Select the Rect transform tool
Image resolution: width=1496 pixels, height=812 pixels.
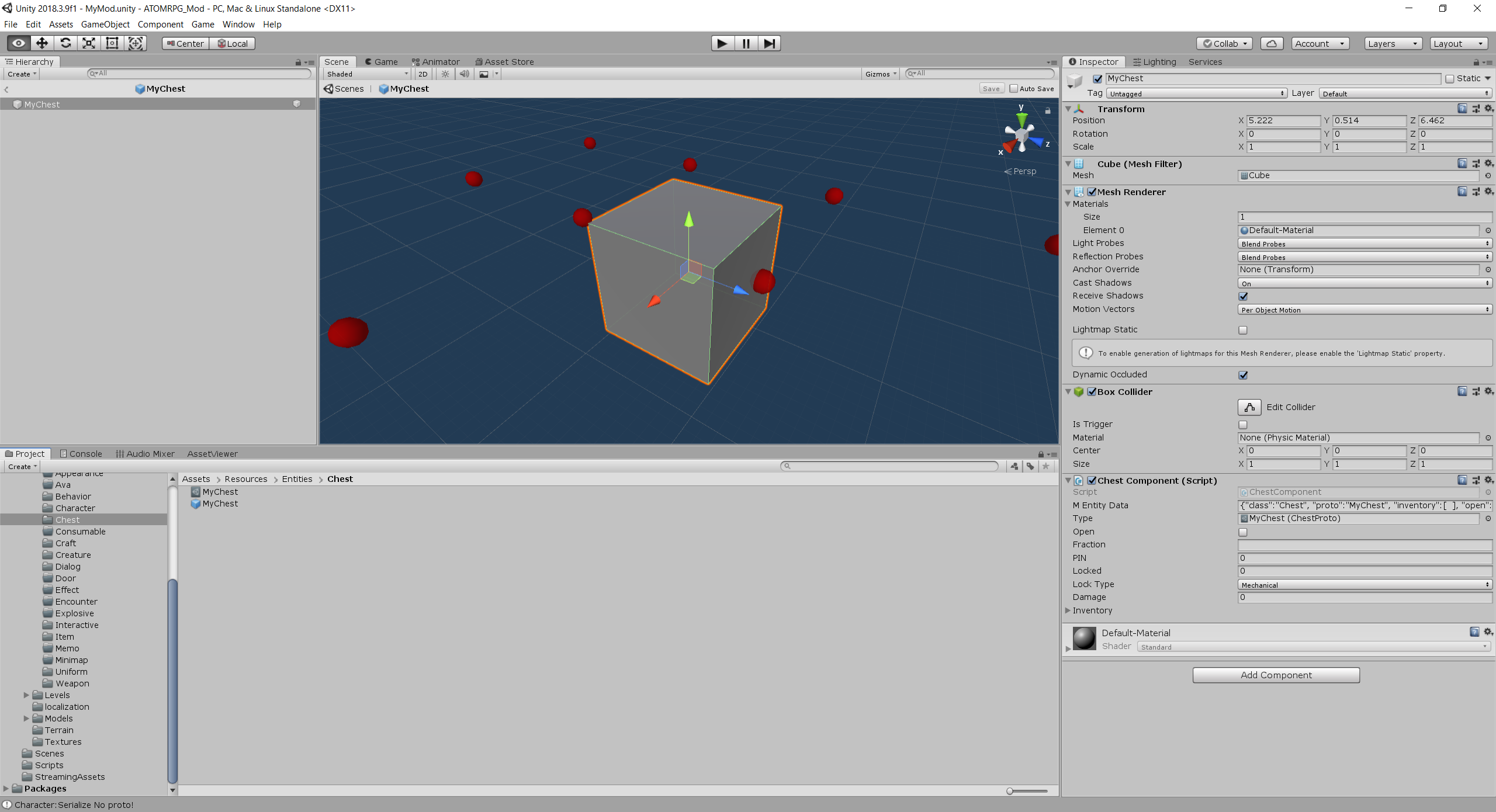(x=112, y=43)
